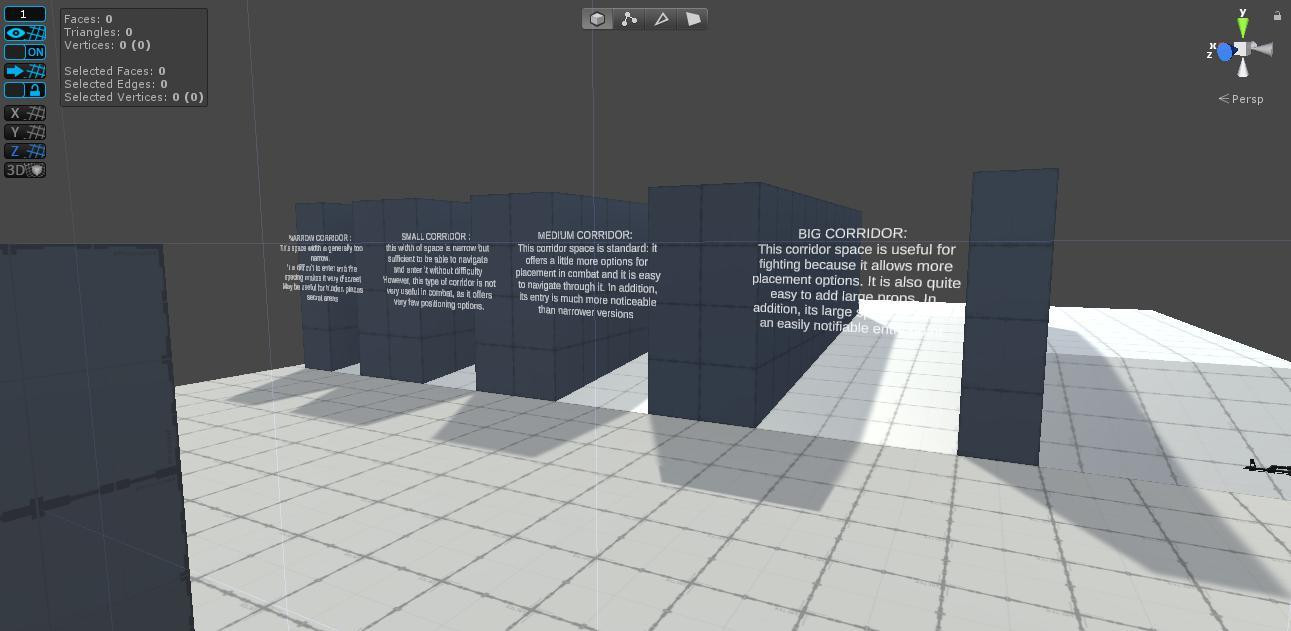This screenshot has height=631, width=1291.
Task: Click the BIG CORRIDOR heading text
Action: (852, 234)
